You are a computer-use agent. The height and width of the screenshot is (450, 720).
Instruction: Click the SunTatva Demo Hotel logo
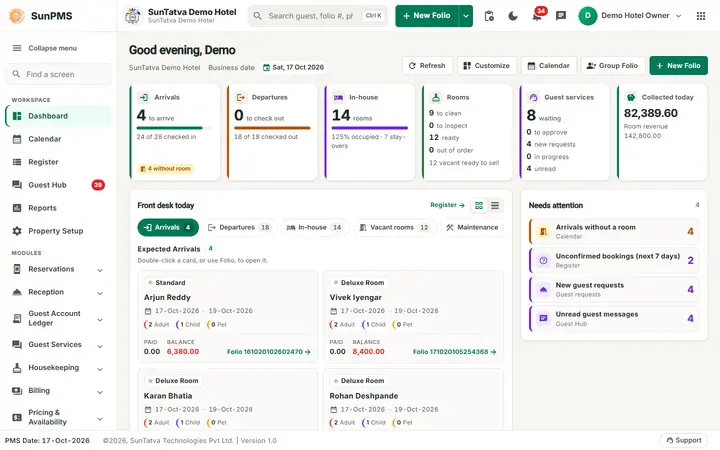tap(133, 16)
